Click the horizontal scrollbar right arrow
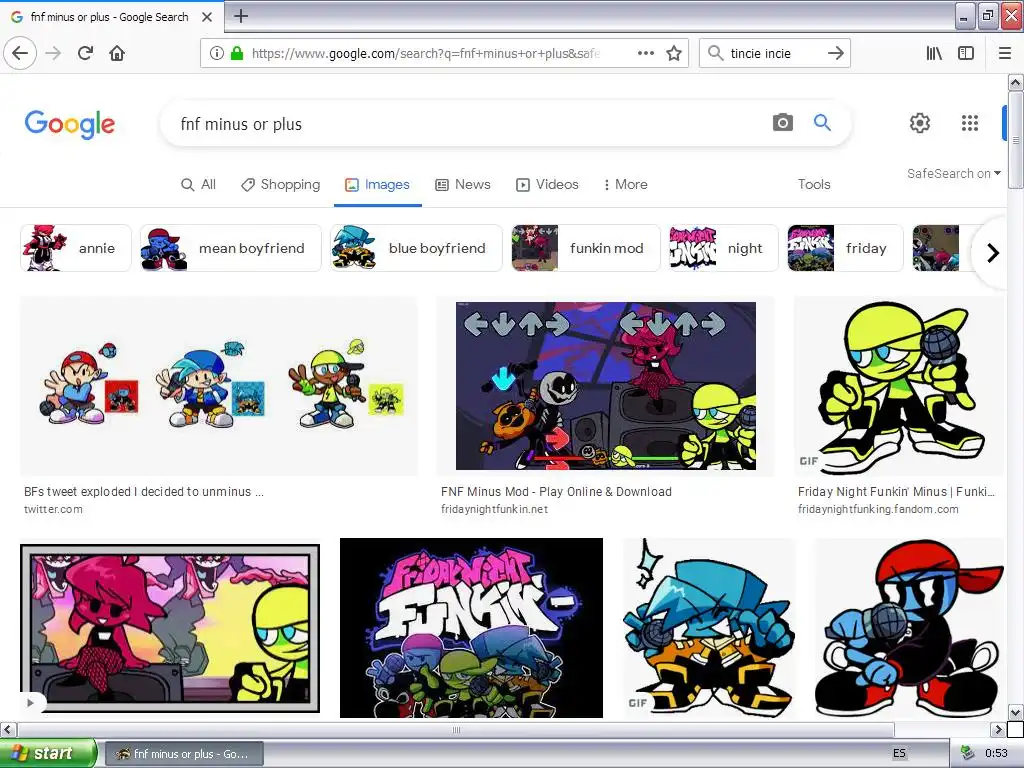 998,729
